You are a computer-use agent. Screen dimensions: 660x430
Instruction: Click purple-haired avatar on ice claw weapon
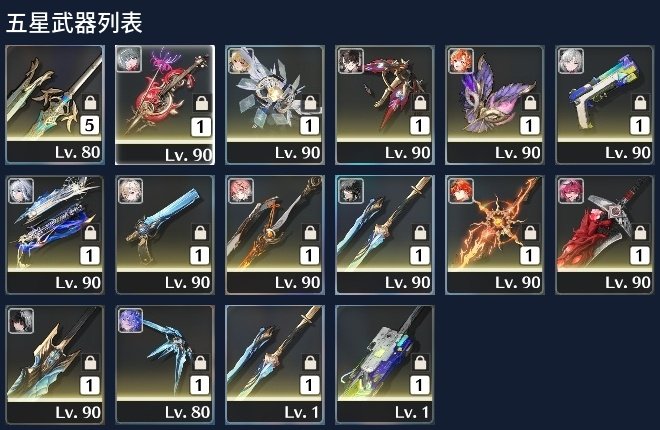[130, 321]
